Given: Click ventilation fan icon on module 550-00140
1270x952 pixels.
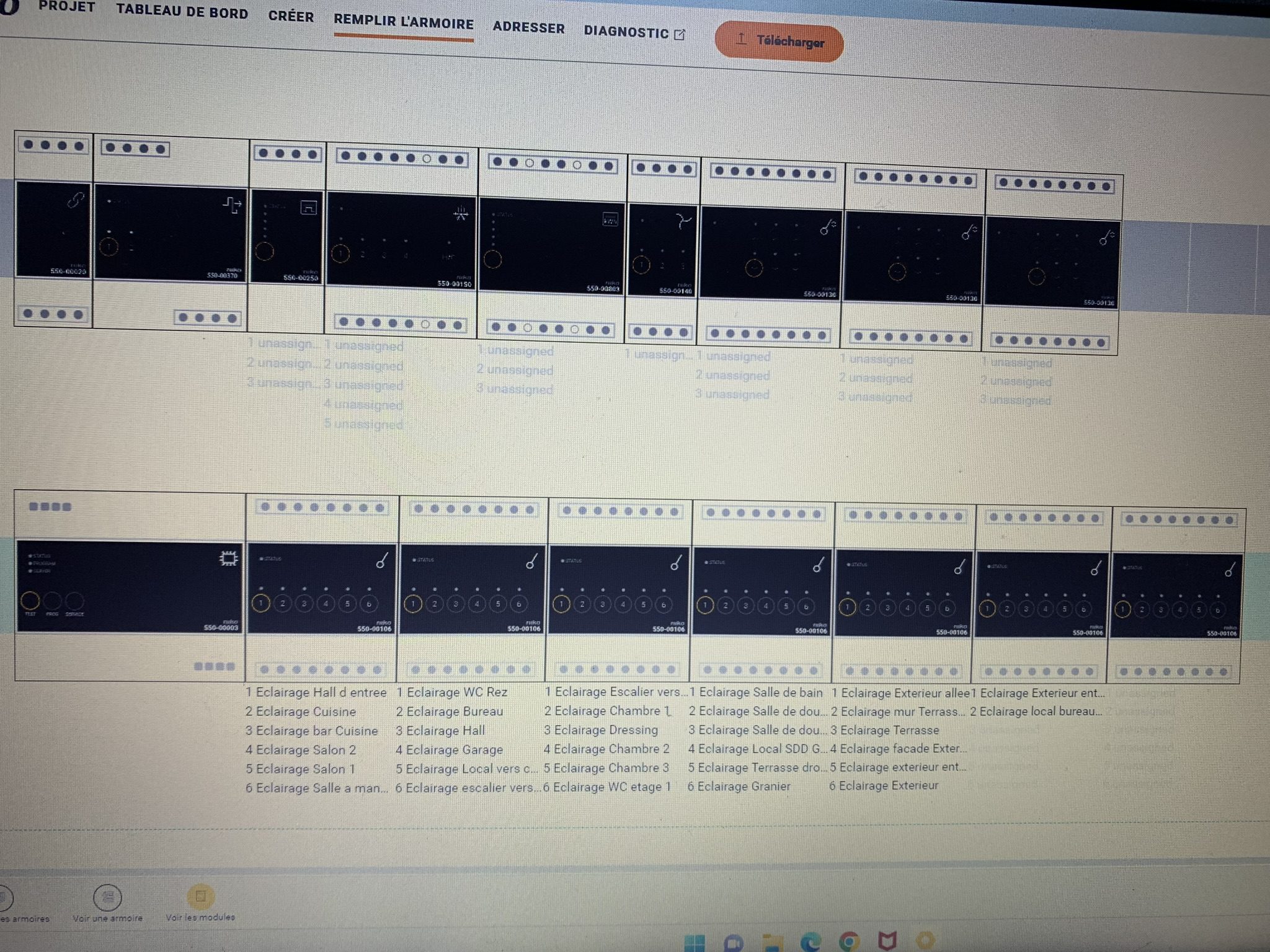Looking at the screenshot, I should click(683, 221).
